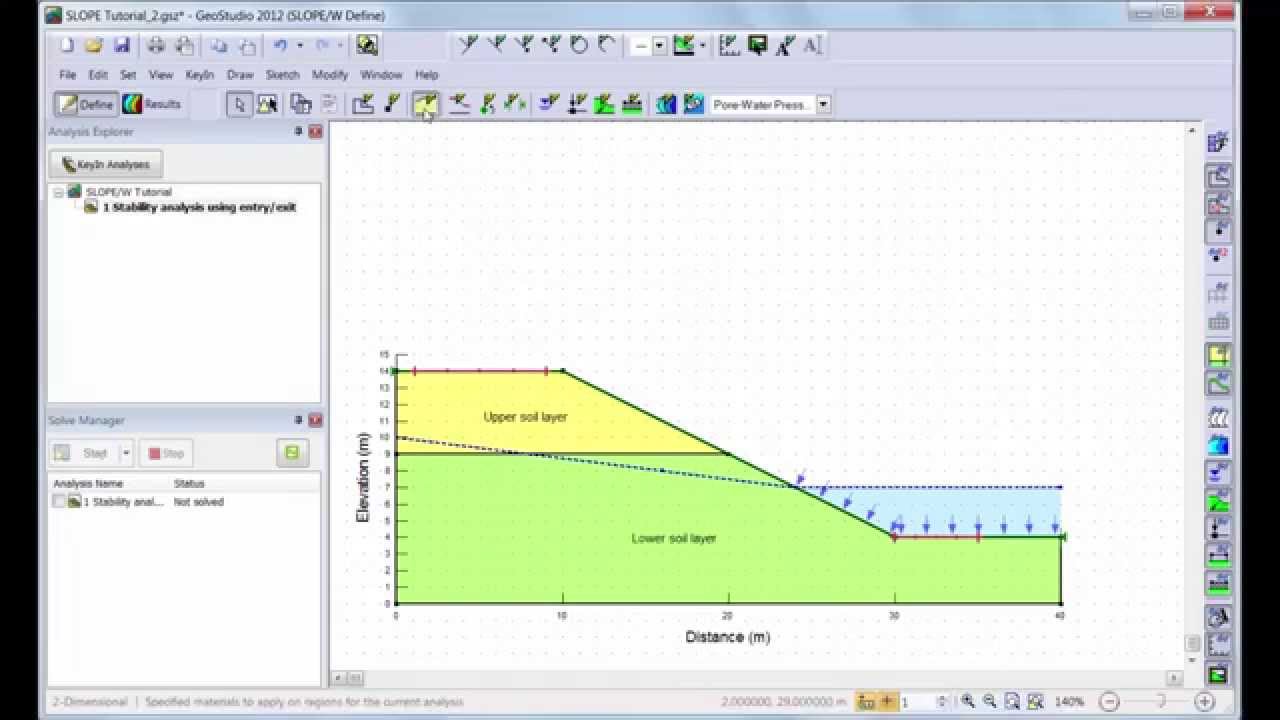
Task: Open a file with the folder icon
Action: [94, 46]
